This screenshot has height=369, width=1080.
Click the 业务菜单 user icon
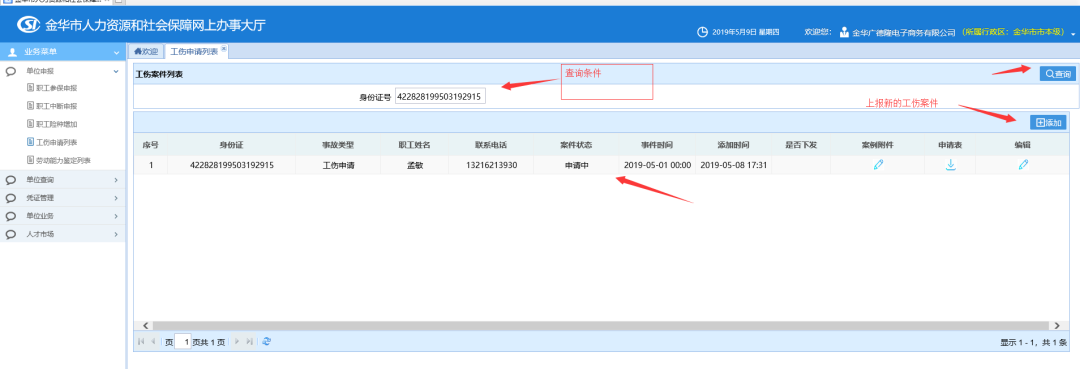click(12, 52)
